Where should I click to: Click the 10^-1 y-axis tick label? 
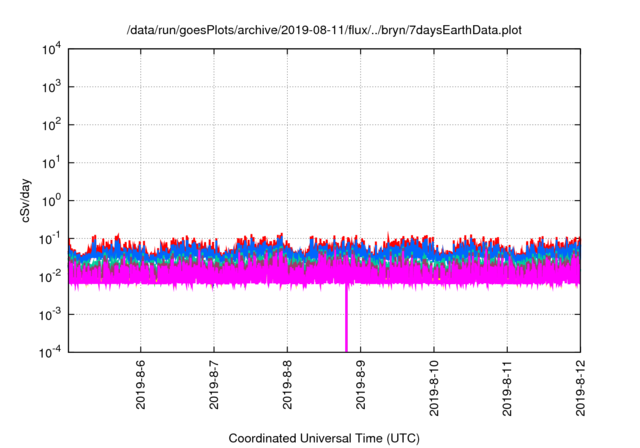(50, 239)
